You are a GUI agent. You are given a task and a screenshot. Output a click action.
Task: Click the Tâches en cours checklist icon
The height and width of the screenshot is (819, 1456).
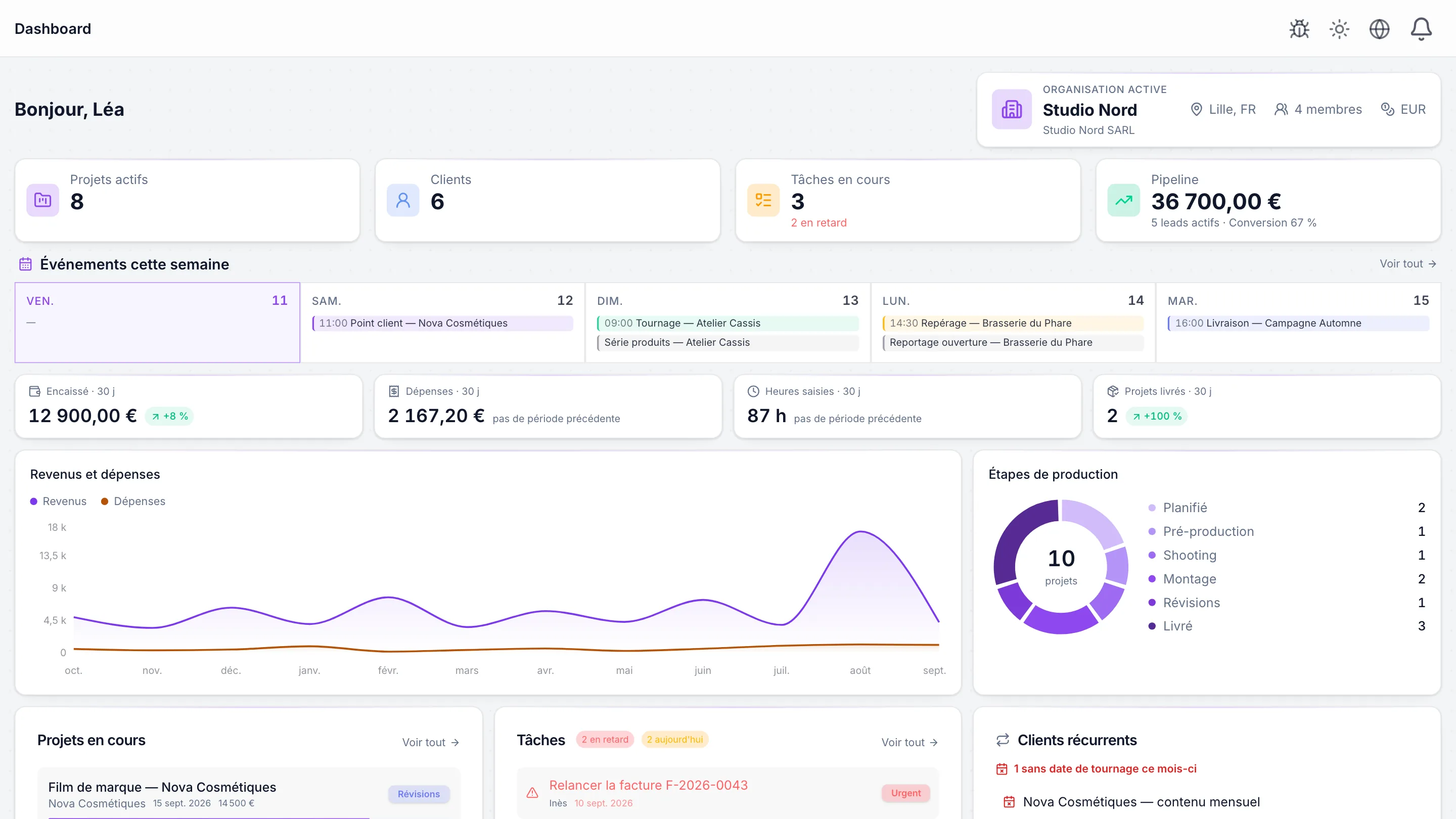coord(763,200)
